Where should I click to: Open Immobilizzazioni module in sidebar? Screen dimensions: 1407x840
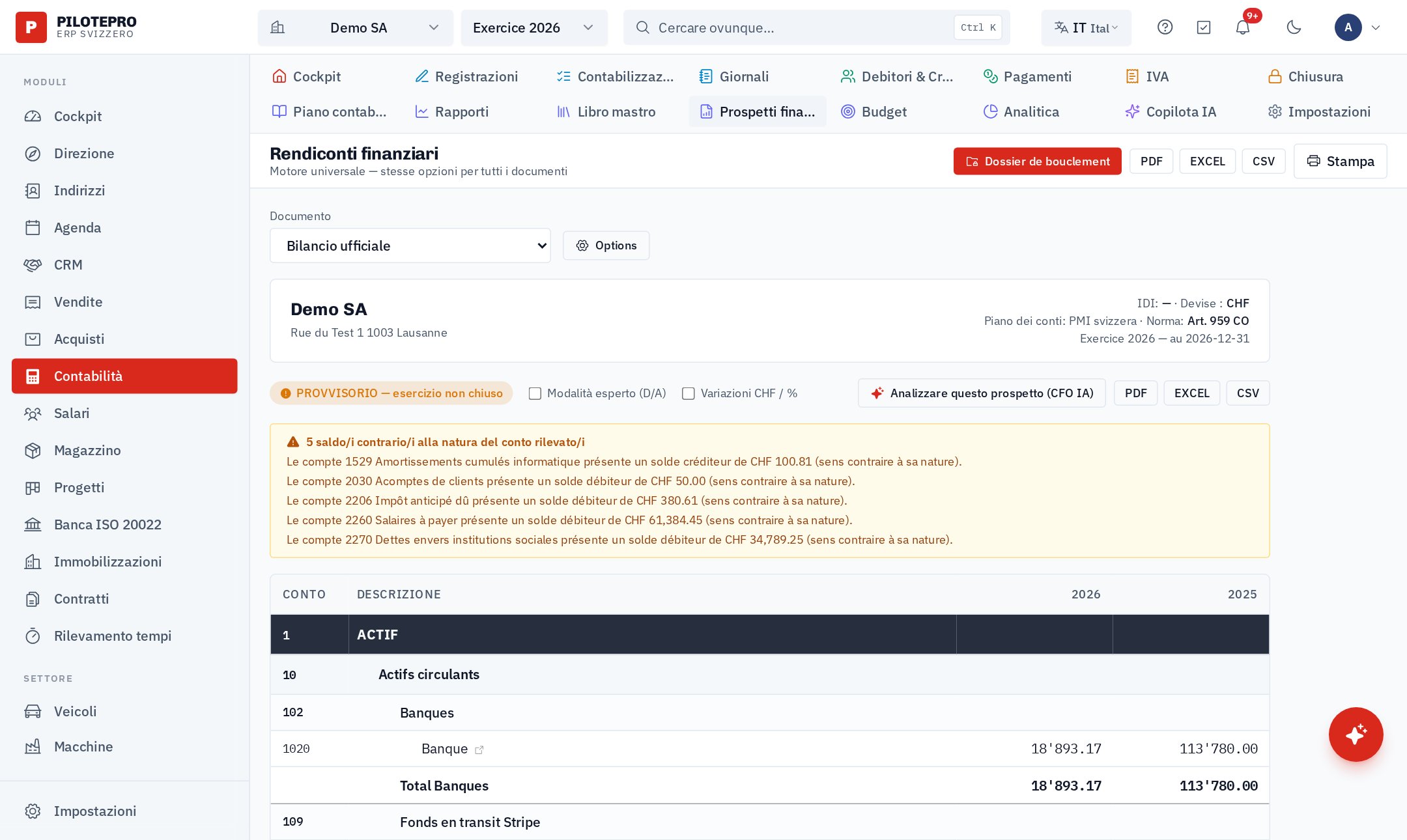[x=124, y=562]
